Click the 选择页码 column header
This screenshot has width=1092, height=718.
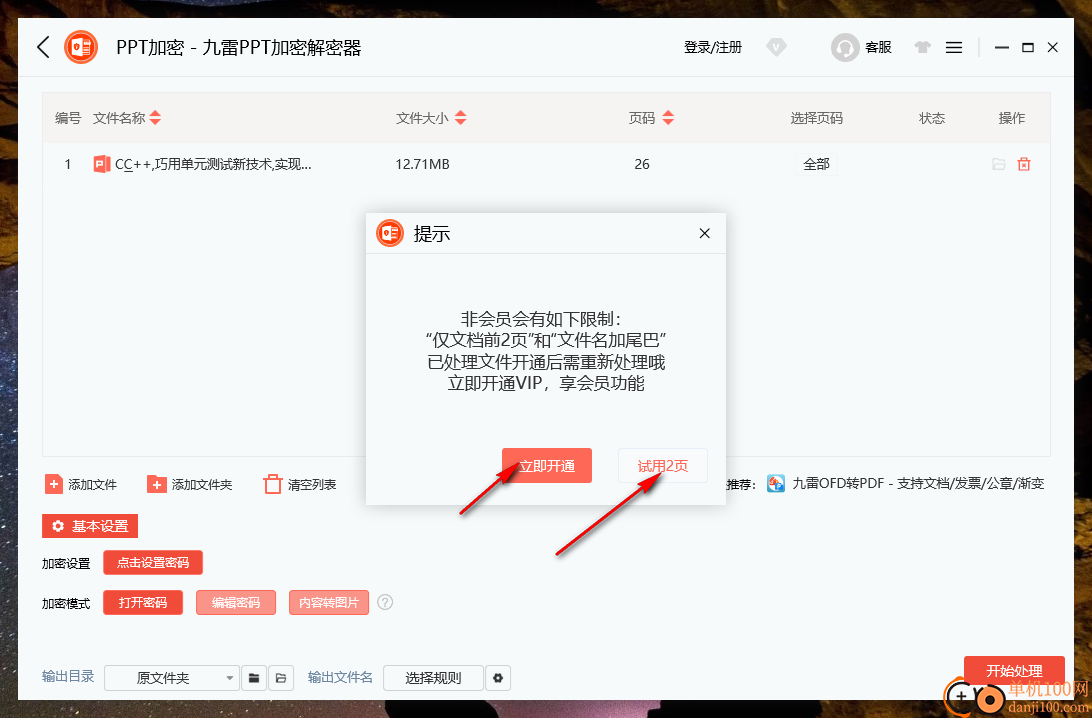tap(816, 118)
